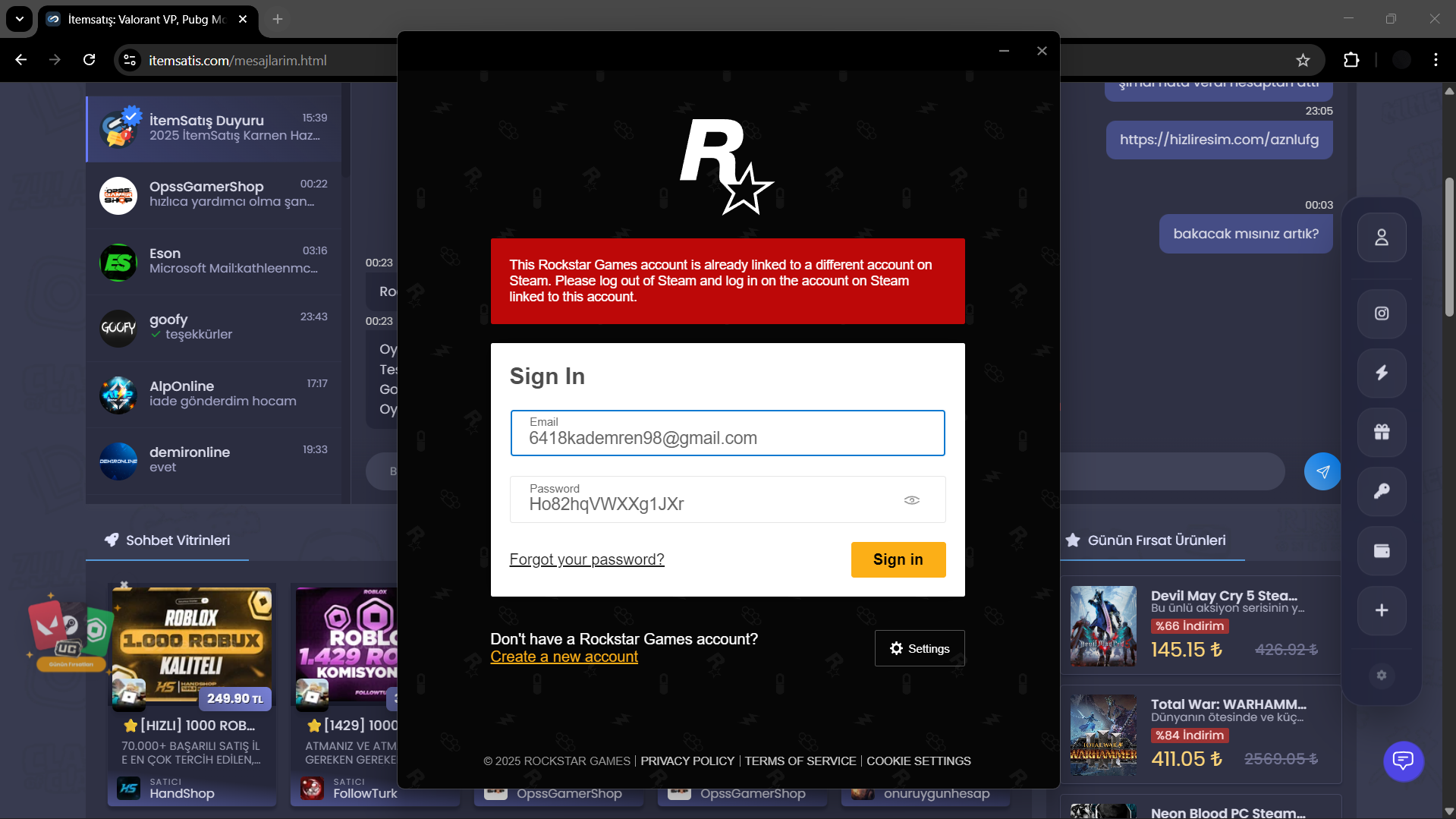Focus the Password input field

point(728,499)
